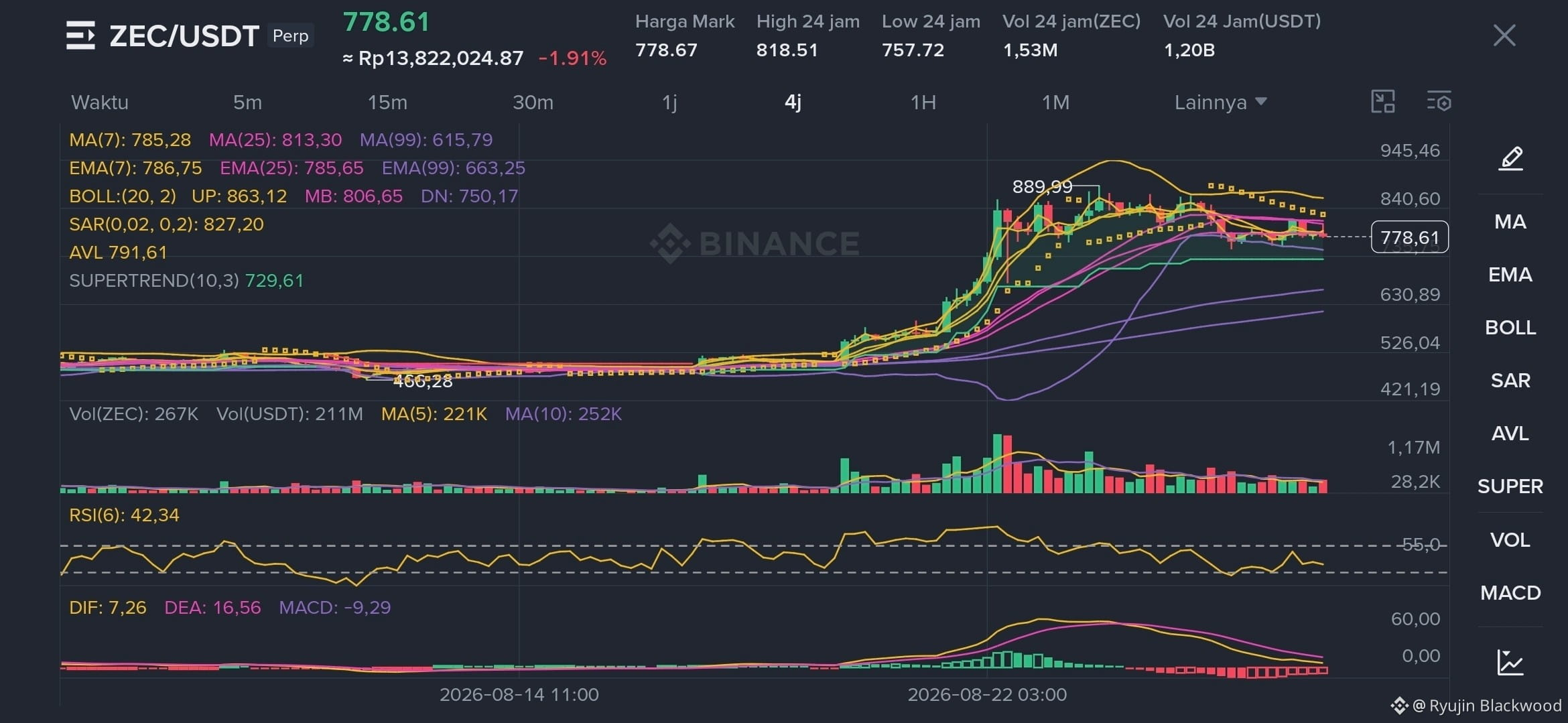1568x723 pixels.
Task: Switch to the 15m timeframe
Action: point(387,103)
